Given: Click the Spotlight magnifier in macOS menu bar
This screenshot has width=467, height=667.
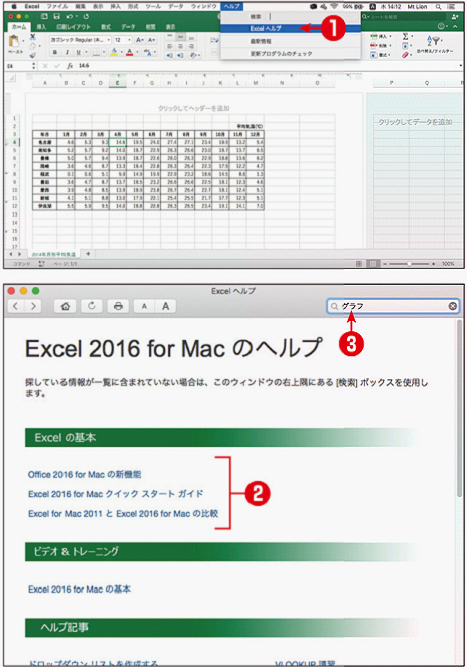Looking at the screenshot, I should click(x=438, y=6).
